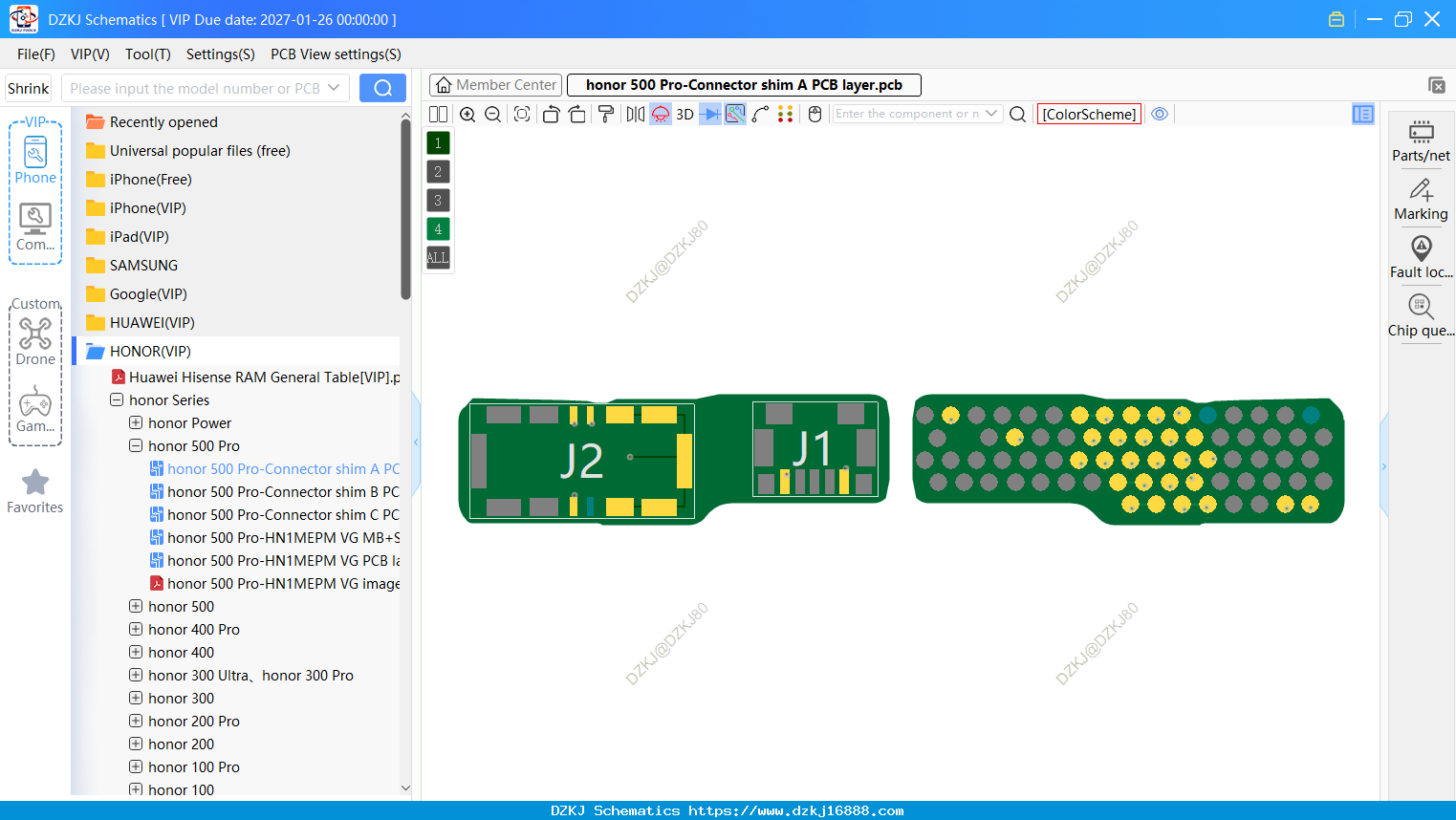Image resolution: width=1456 pixels, height=820 pixels.
Task: Expand the honor 300 Ultra node
Action: pos(136,676)
